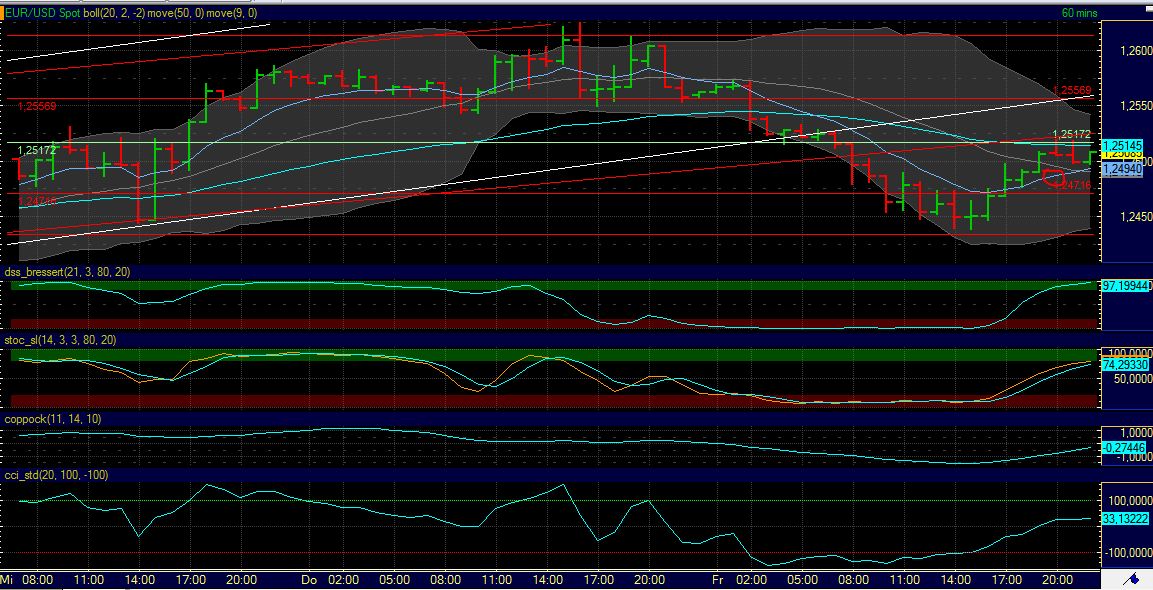Click the stoc_sl(14, 3, 3, 80, 20) panel title
The width and height of the screenshot is (1153, 590).
pyautogui.click(x=60, y=340)
